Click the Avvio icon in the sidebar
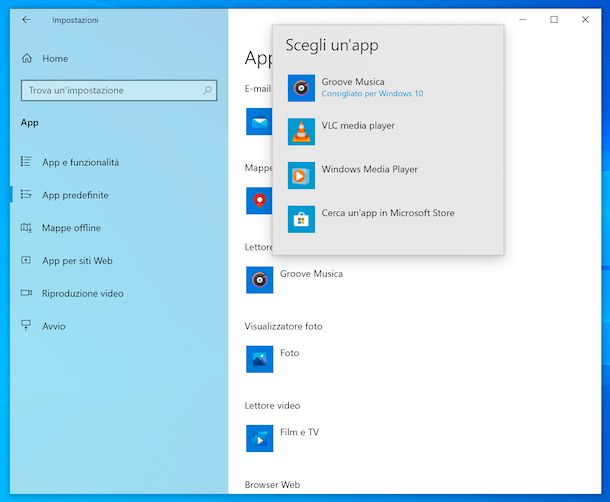This screenshot has height=502, width=610. [26, 325]
